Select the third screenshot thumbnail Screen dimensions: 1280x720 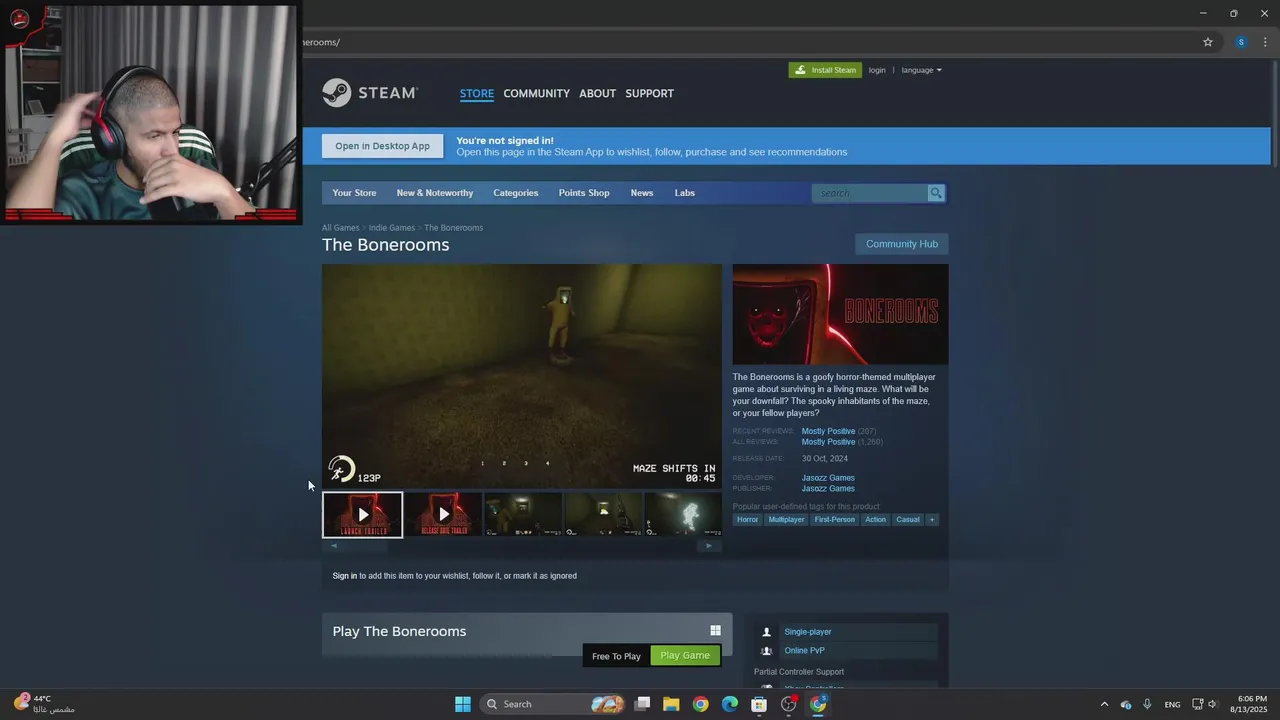tap(523, 515)
